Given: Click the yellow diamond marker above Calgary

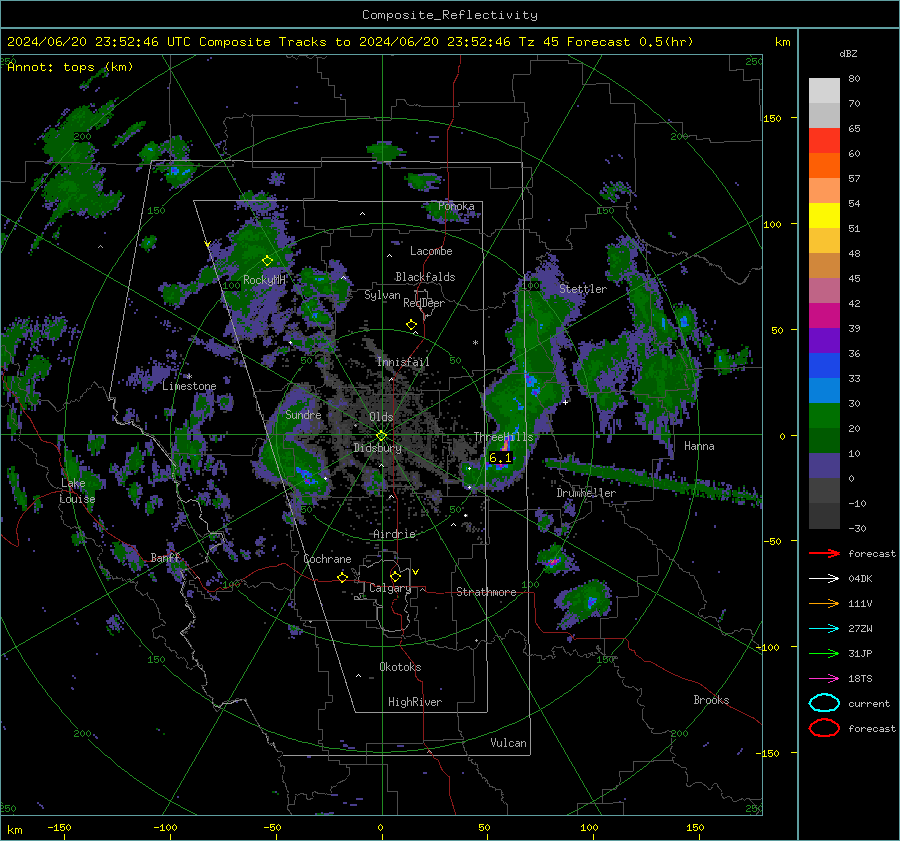Looking at the screenshot, I should (x=395, y=576).
